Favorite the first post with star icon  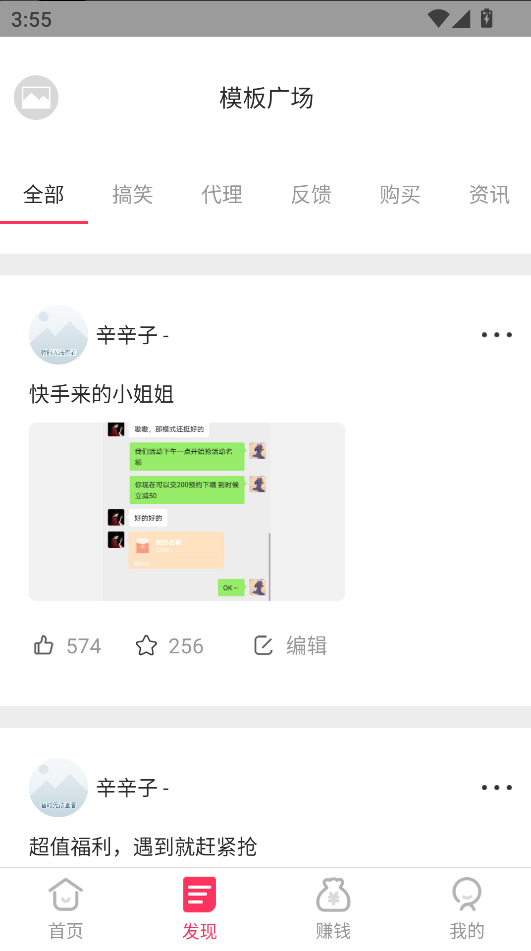pyautogui.click(x=146, y=645)
